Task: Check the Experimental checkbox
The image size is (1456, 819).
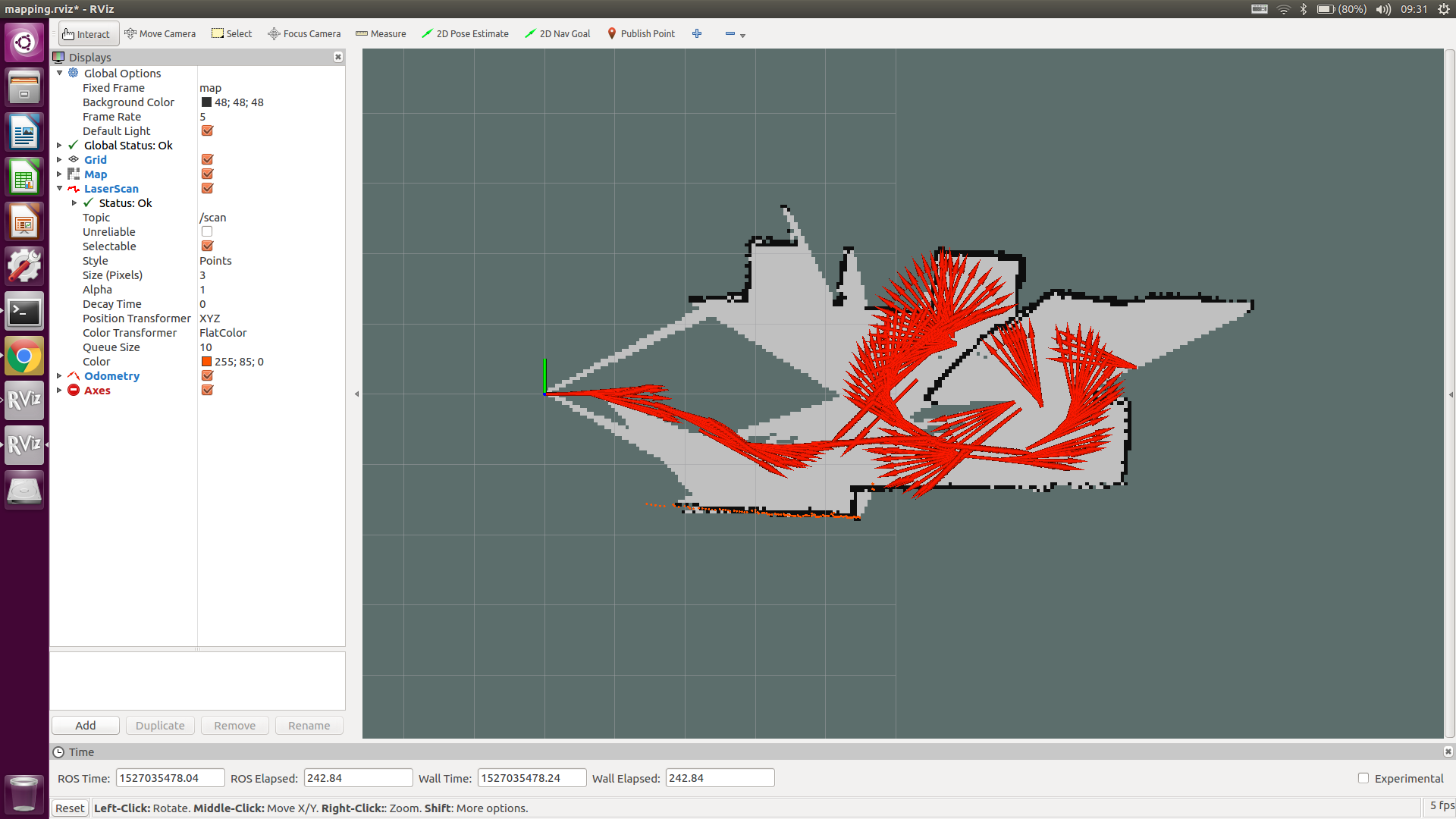Action: tap(1363, 778)
